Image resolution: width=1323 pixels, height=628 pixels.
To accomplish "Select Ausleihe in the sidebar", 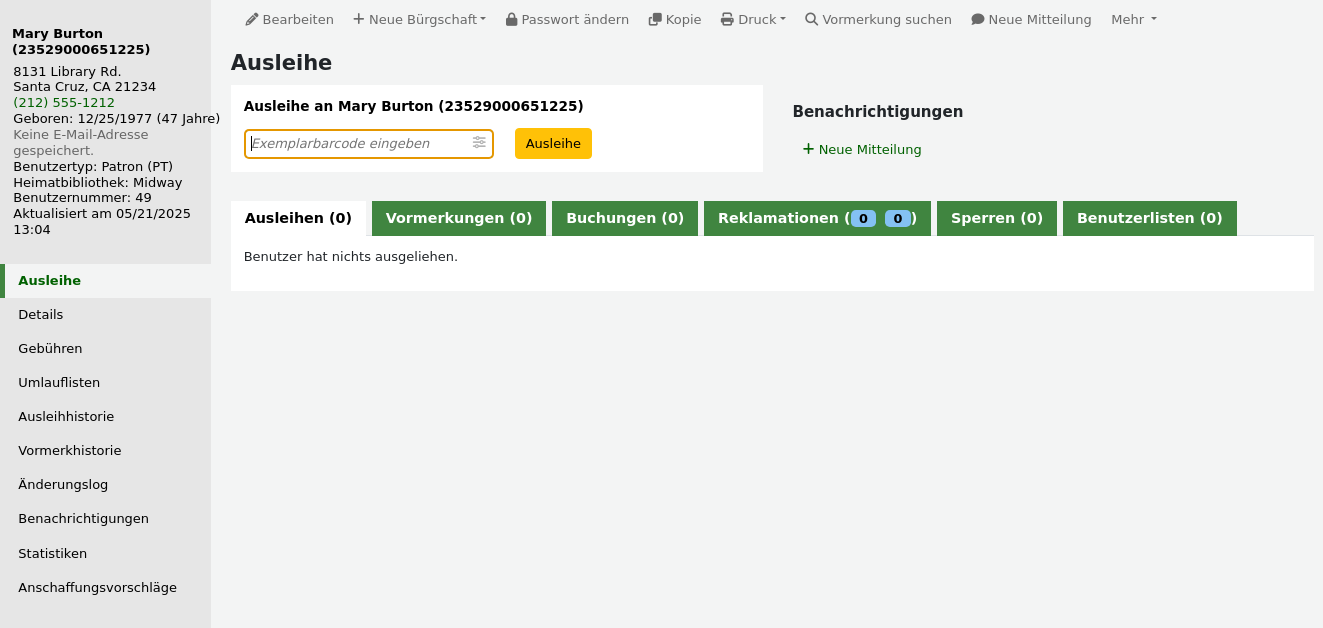I will pyautogui.click(x=105, y=281).
